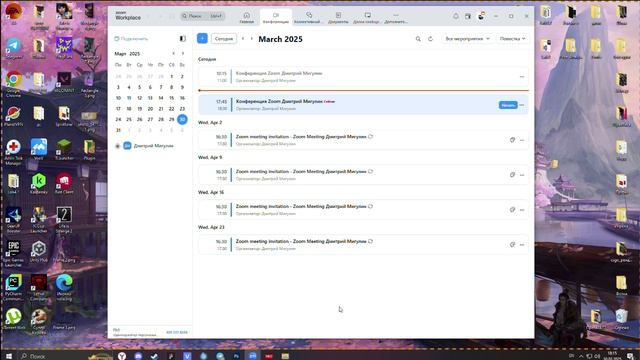Open the profile avatar menu

tap(481, 16)
